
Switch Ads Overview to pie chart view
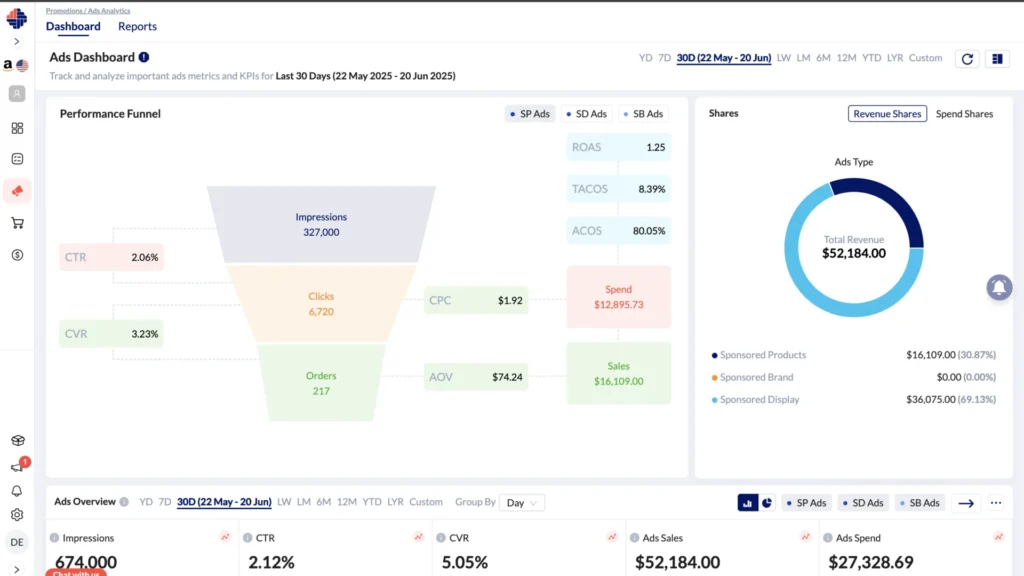767,503
